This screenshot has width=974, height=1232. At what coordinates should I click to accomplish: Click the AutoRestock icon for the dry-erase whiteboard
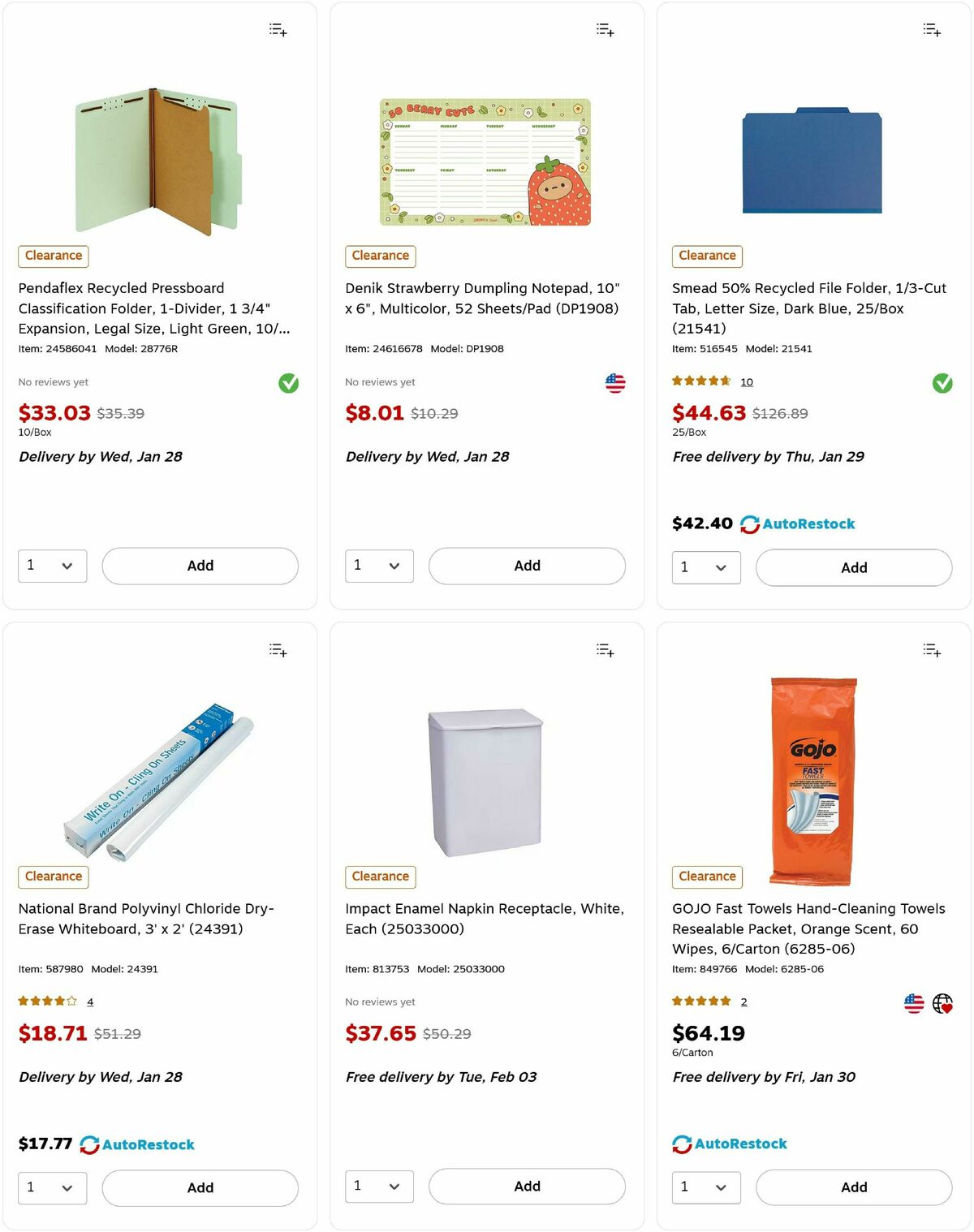coord(89,1144)
